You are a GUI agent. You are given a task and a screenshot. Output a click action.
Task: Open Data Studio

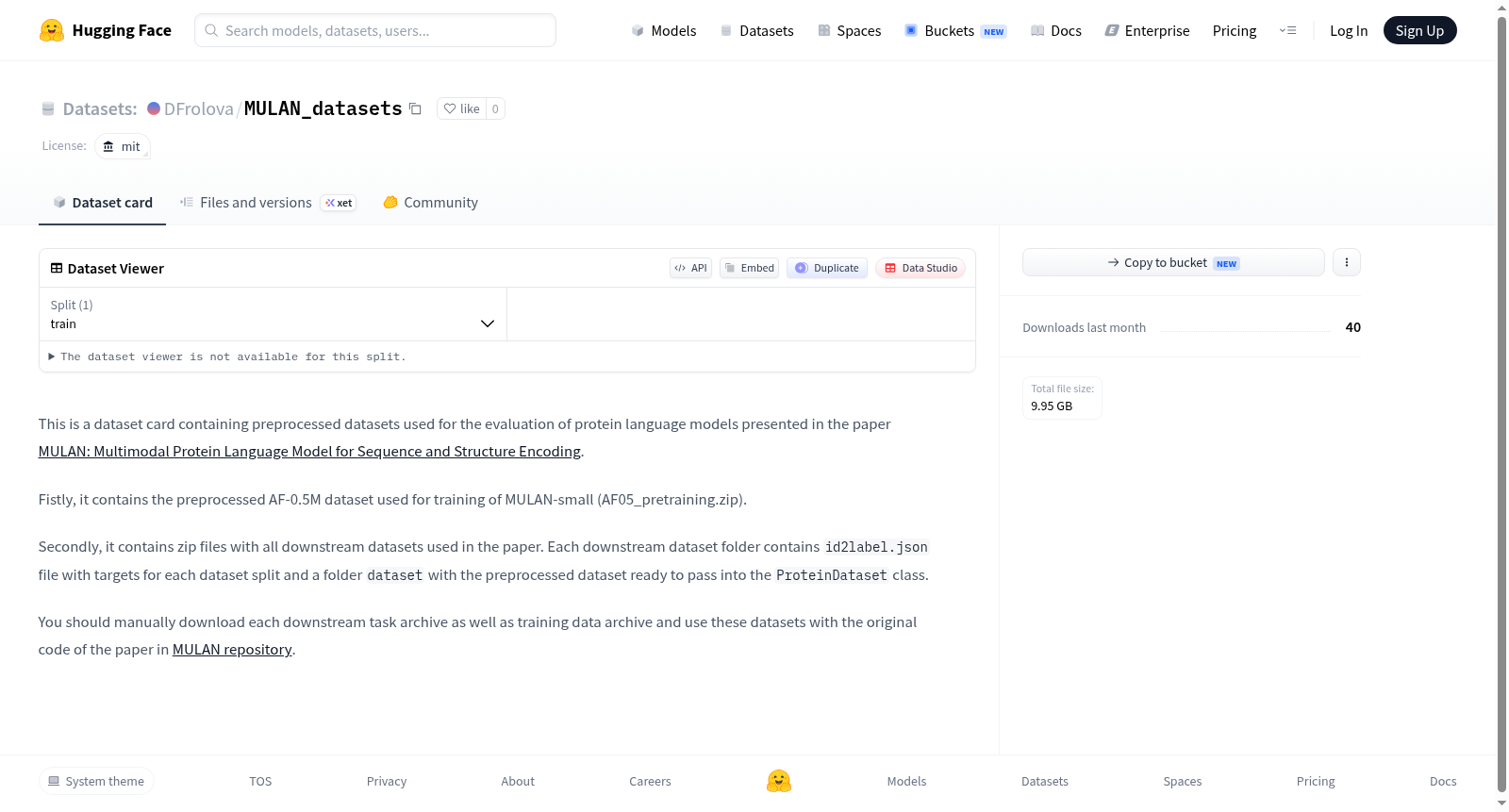[920, 268]
